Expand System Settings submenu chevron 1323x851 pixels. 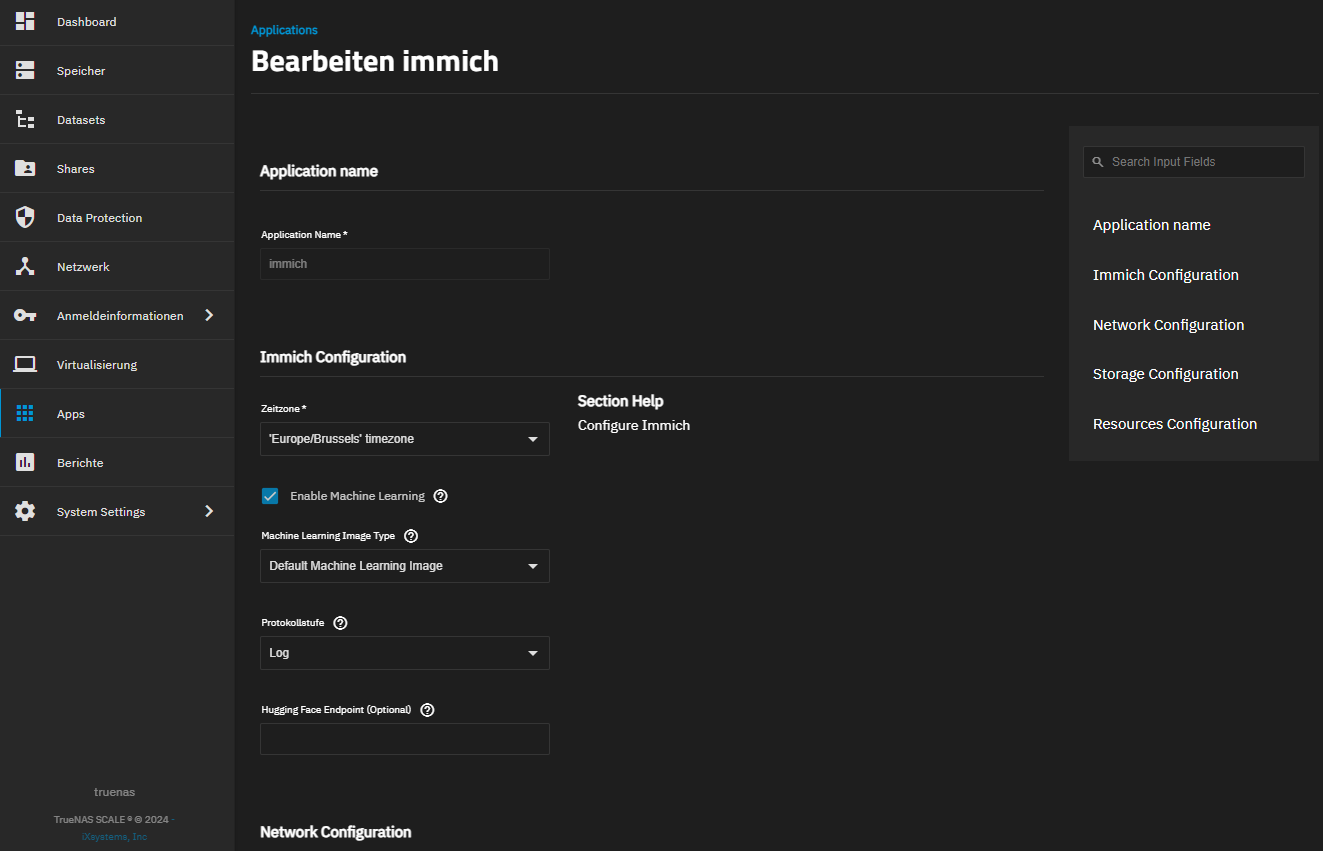[x=209, y=511]
